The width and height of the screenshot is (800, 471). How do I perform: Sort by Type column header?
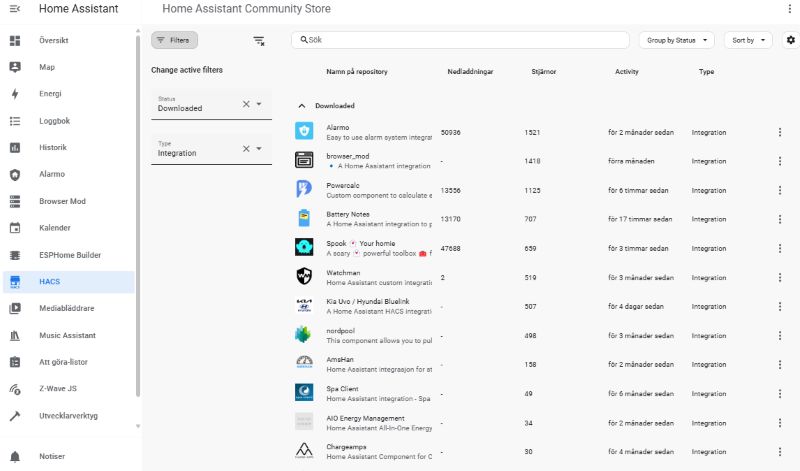(x=706, y=72)
